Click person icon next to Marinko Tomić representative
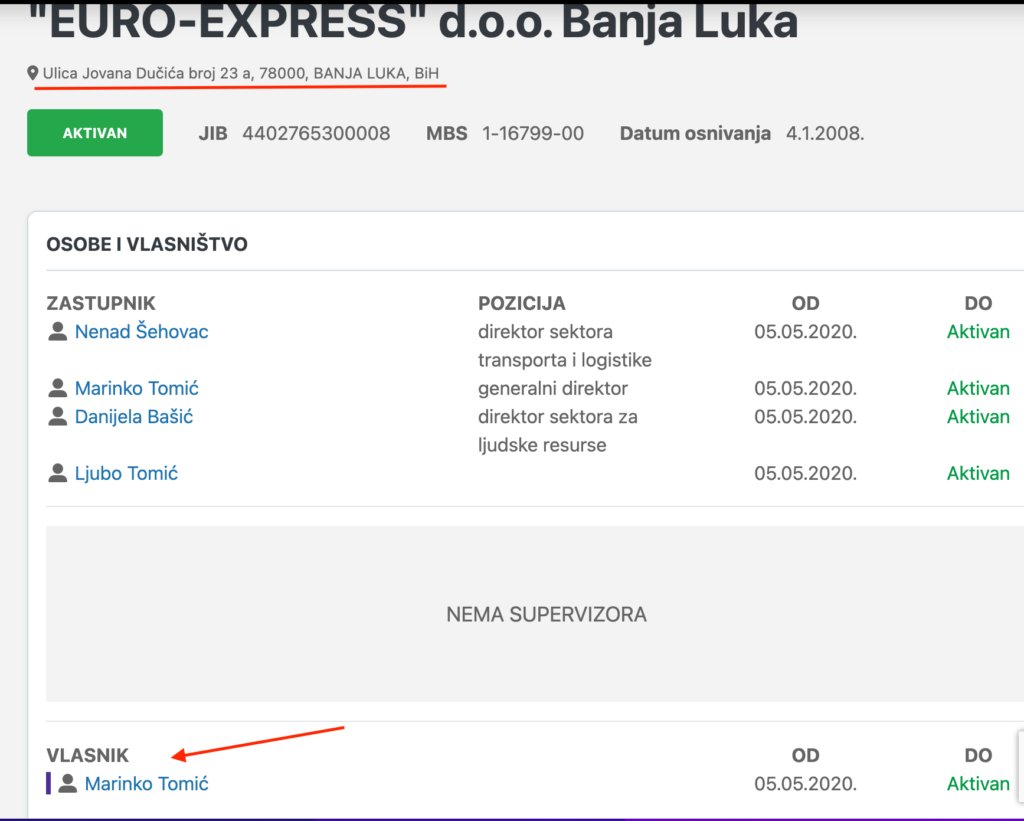Viewport: 1024px width, 821px height. pyautogui.click(x=57, y=388)
